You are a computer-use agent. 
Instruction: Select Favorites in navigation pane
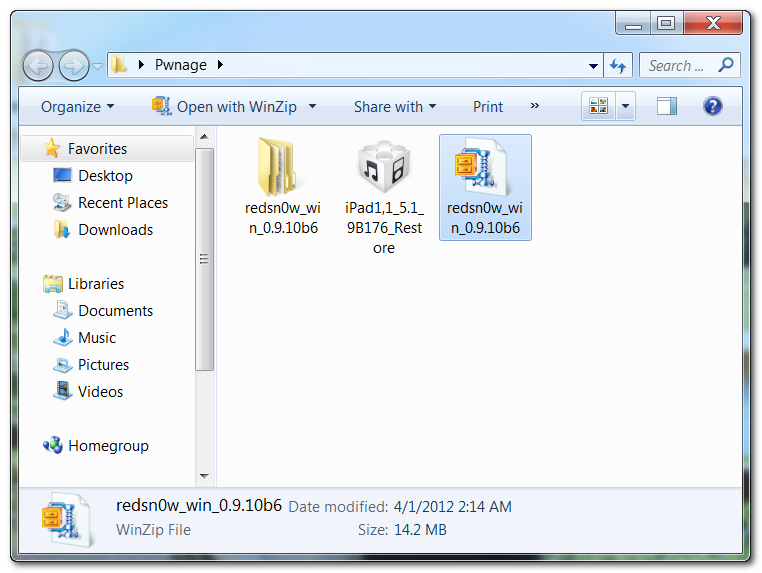(x=107, y=149)
